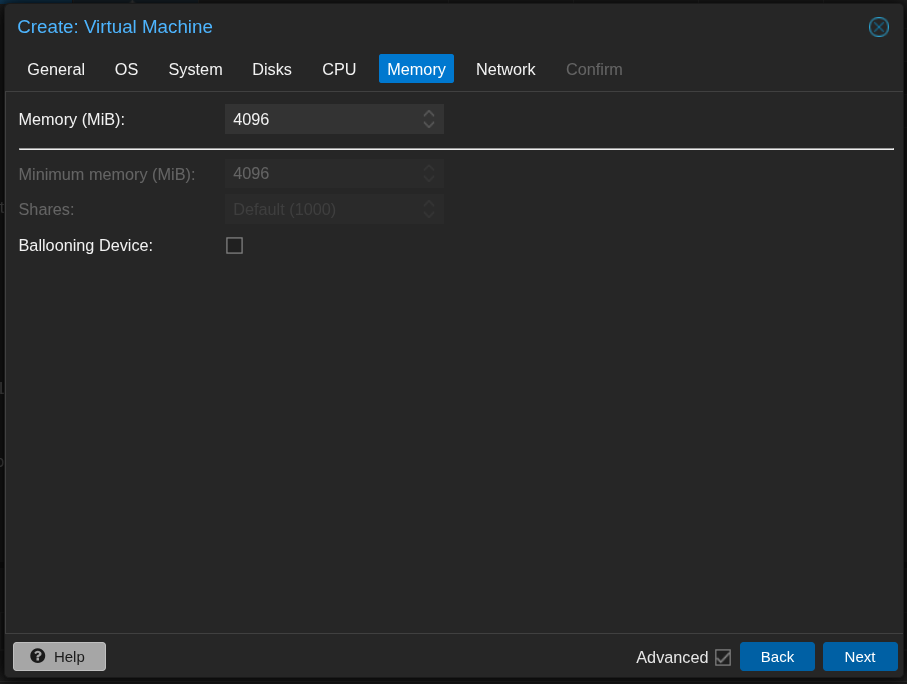Switch to the General tab
Image resolution: width=907 pixels, height=684 pixels.
[x=56, y=69]
